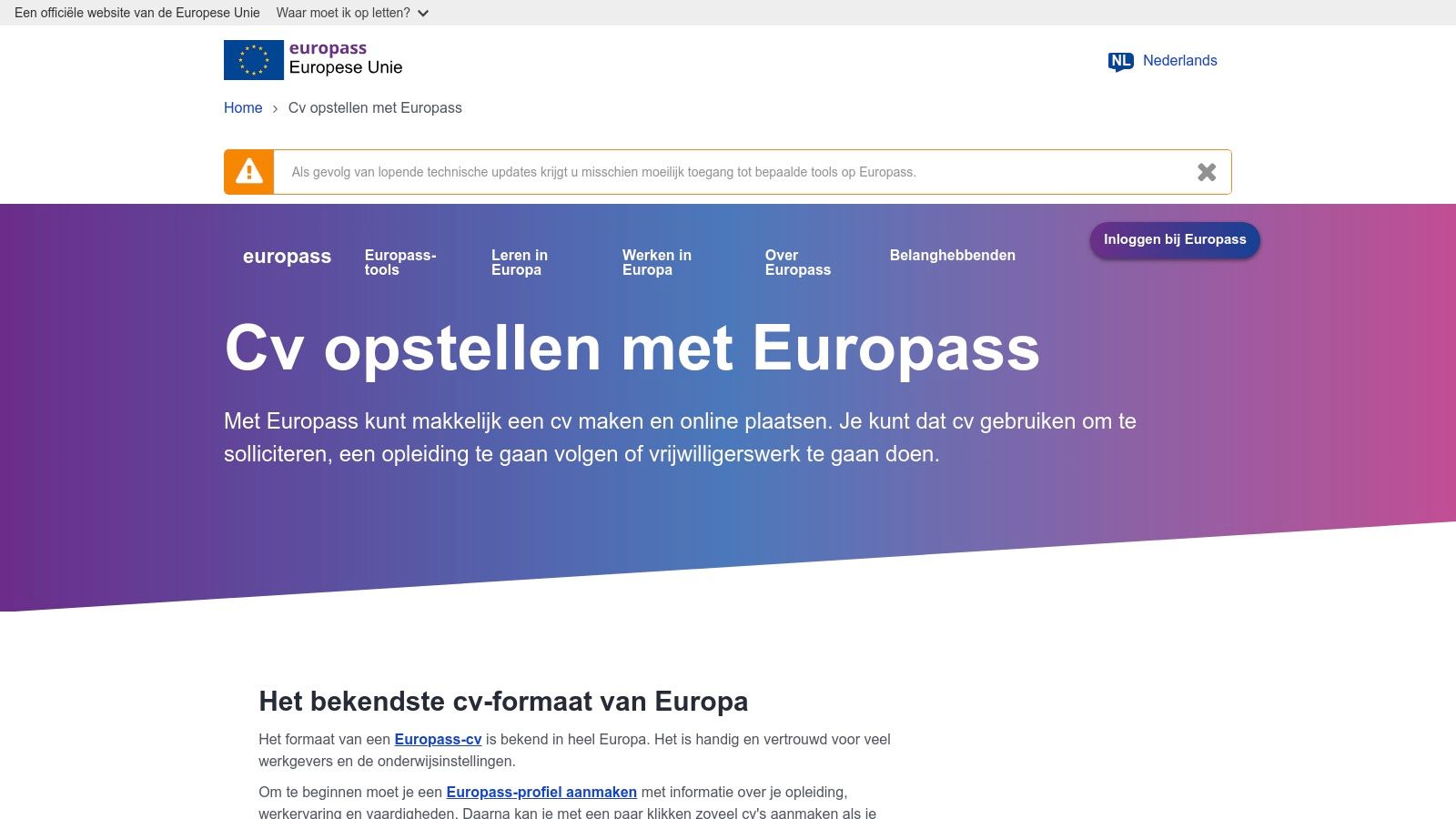Click the European Union flag logo
This screenshot has height=819, width=1456.
[x=253, y=60]
